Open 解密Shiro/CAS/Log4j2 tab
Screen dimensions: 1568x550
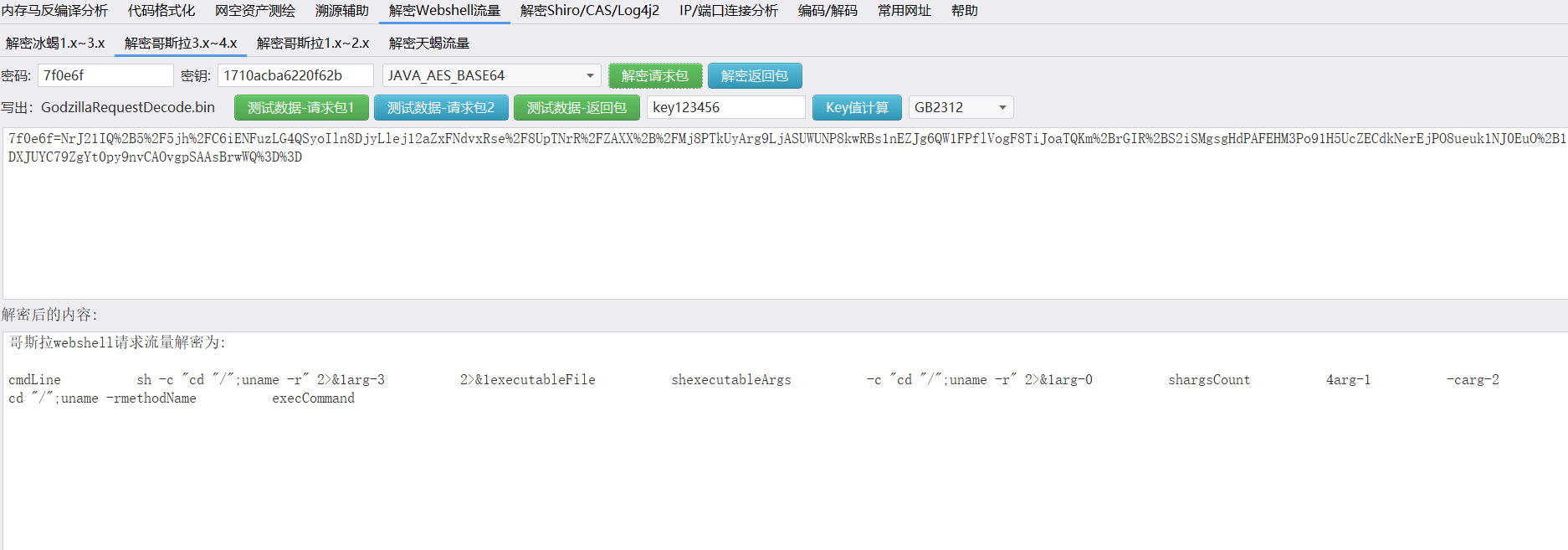click(589, 11)
